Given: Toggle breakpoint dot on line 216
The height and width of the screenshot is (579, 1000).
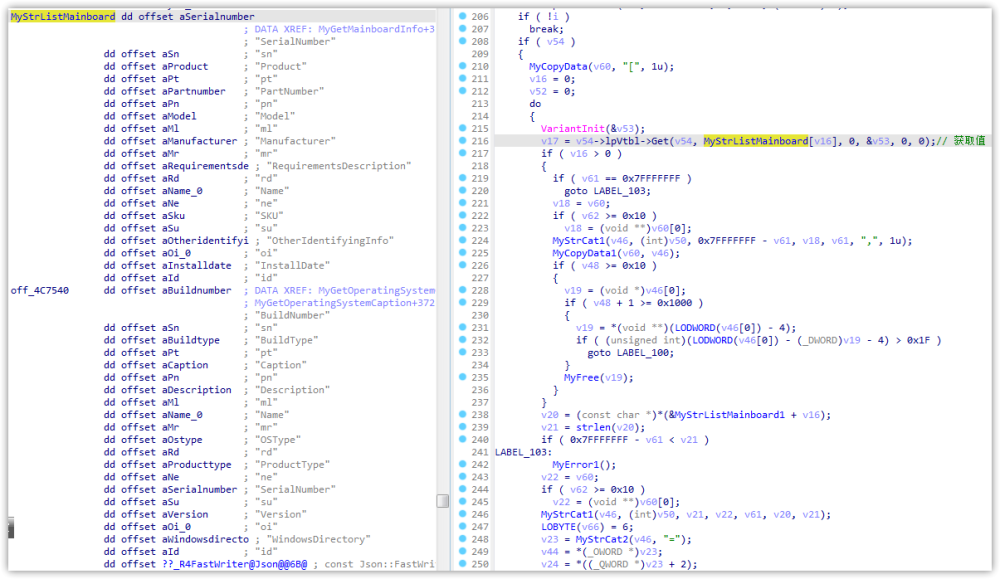Looking at the screenshot, I should tap(462, 141).
